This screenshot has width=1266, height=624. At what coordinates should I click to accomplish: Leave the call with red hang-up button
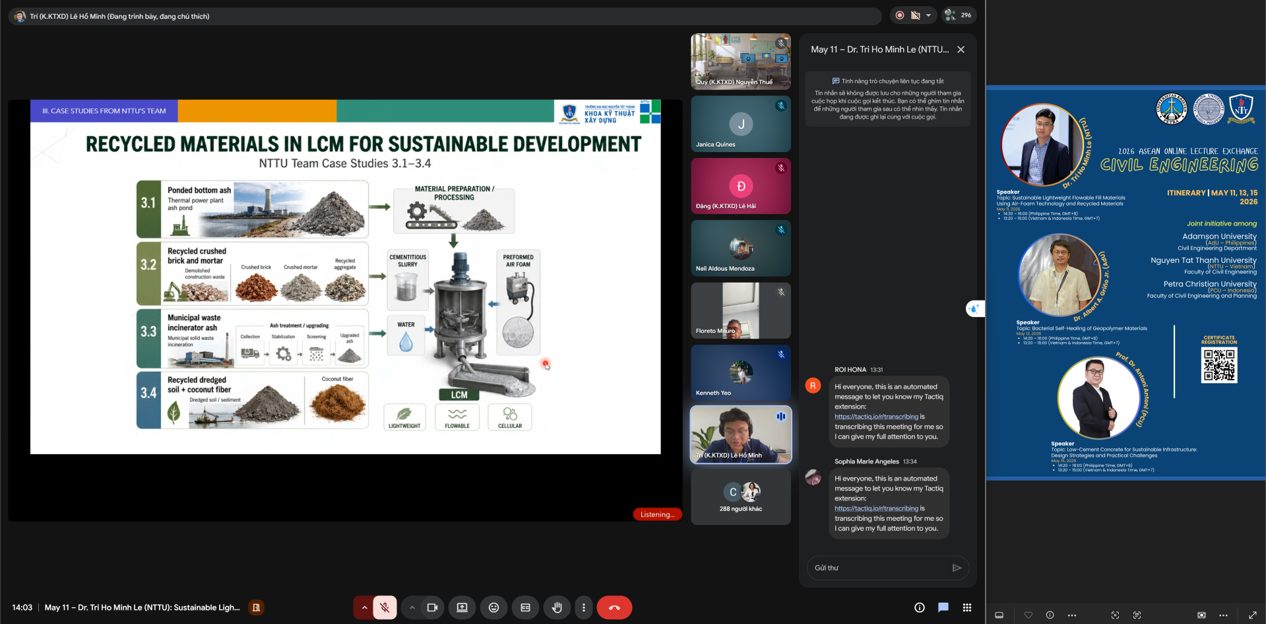614,607
